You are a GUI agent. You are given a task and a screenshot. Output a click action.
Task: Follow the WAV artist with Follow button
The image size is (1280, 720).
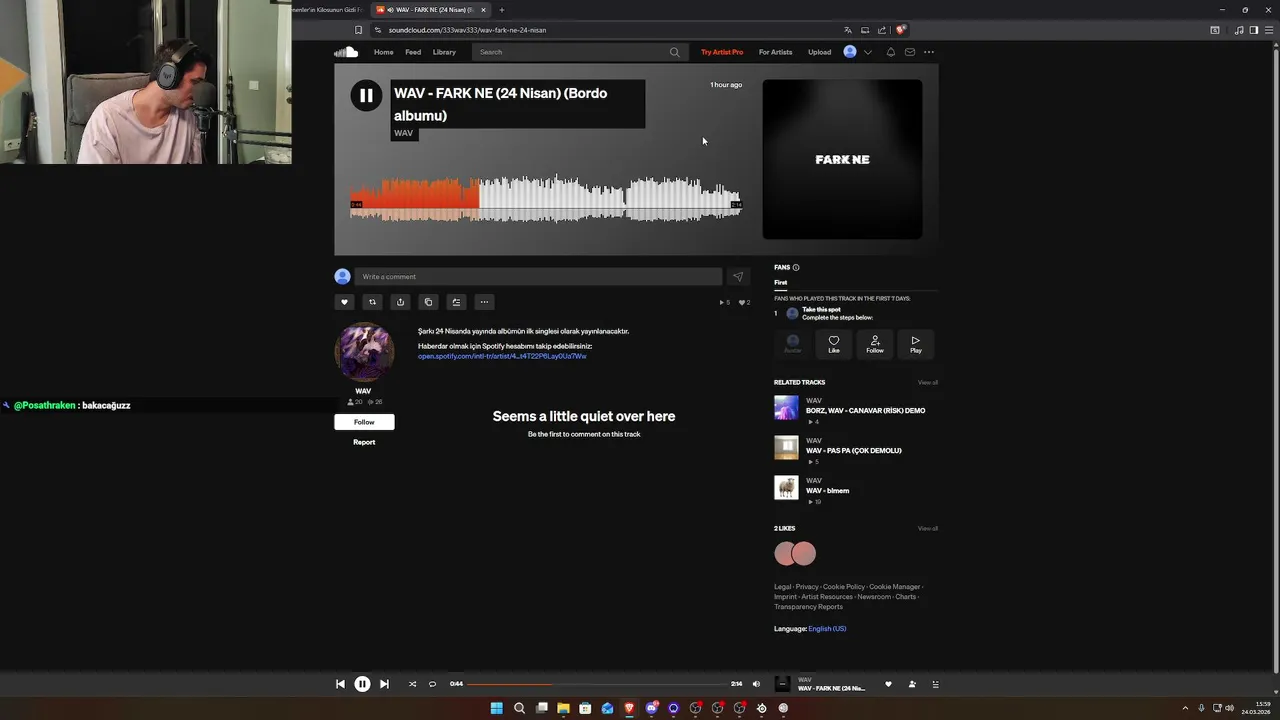[x=364, y=422]
